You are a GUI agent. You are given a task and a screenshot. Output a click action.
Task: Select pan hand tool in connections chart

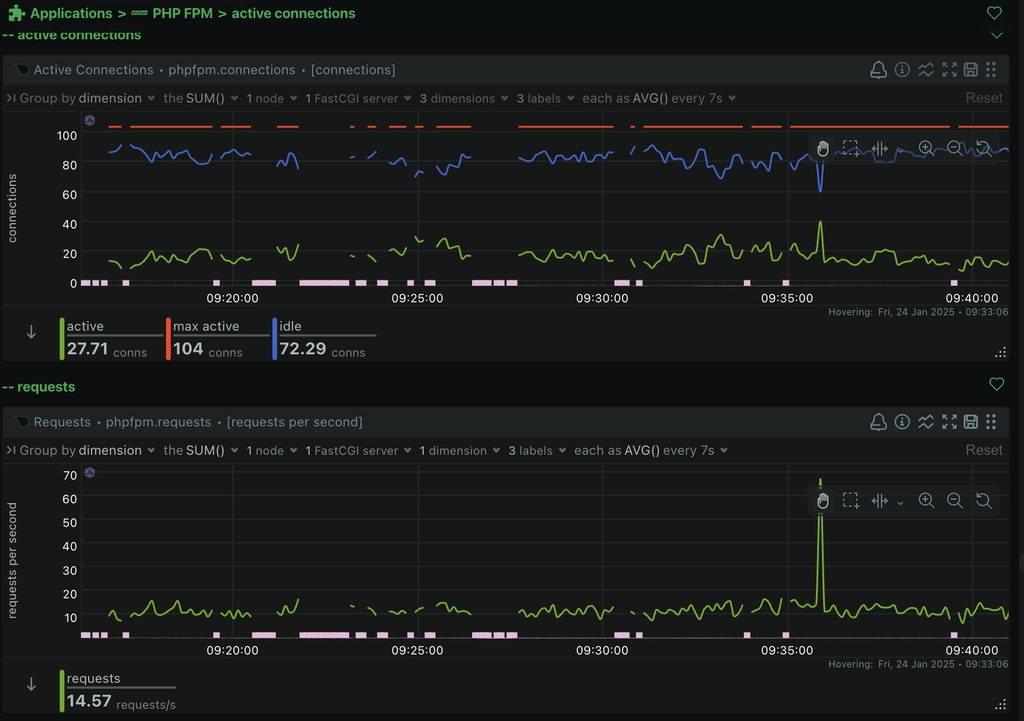(823, 148)
